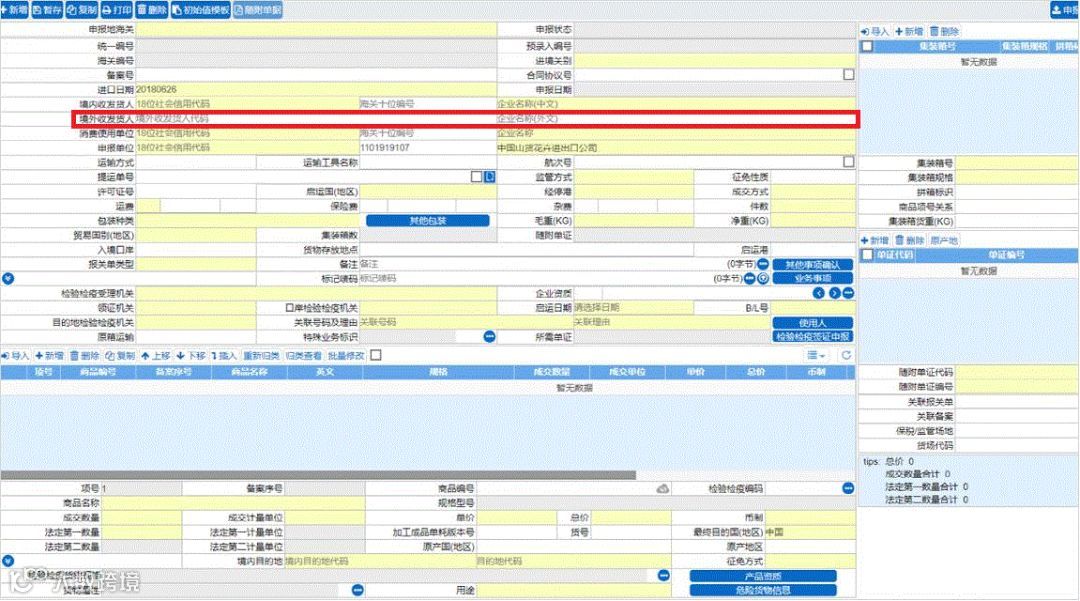Click the 其他包装 button
Image resolution: width=1080 pixels, height=601 pixels.
point(428,221)
